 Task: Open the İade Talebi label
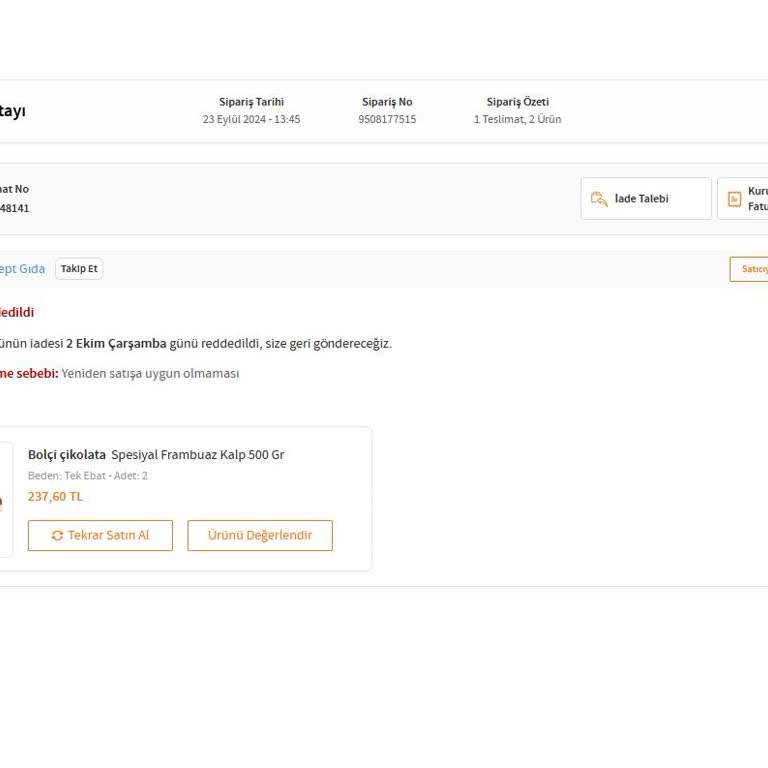click(641, 199)
